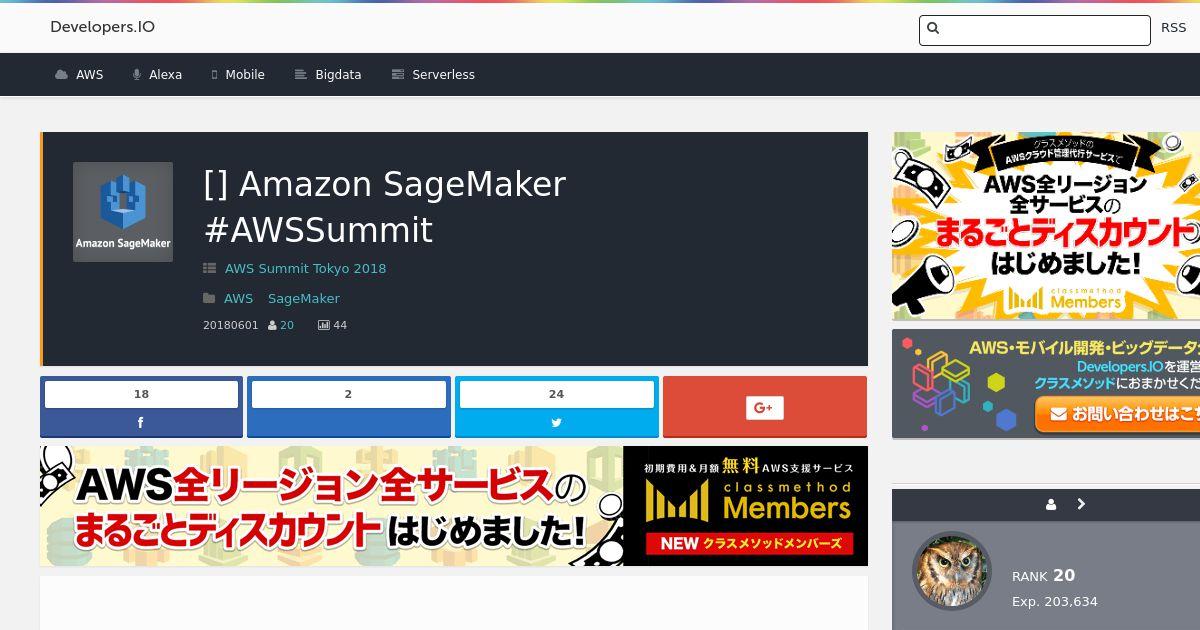Click the Amazon SageMaker logo thumbnail
This screenshot has height=630, width=1200.
coord(123,212)
